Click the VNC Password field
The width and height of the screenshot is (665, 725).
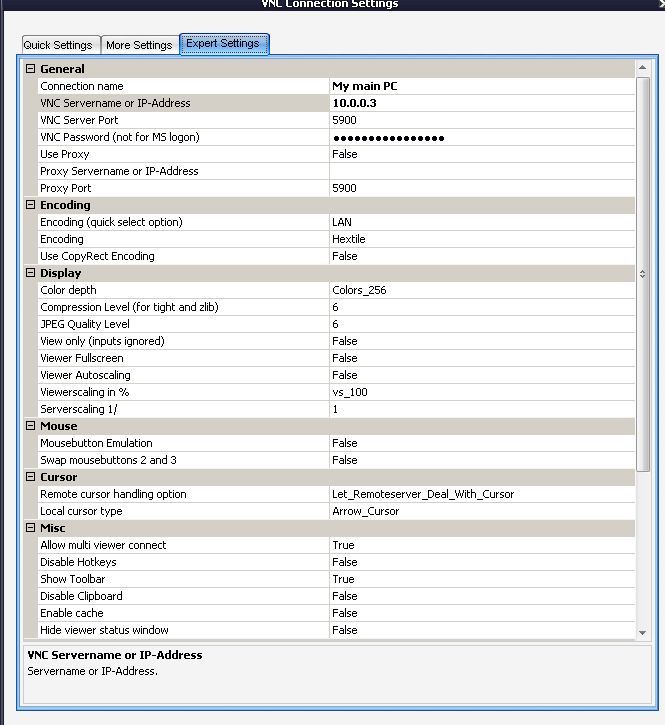pyautogui.click(x=482, y=137)
